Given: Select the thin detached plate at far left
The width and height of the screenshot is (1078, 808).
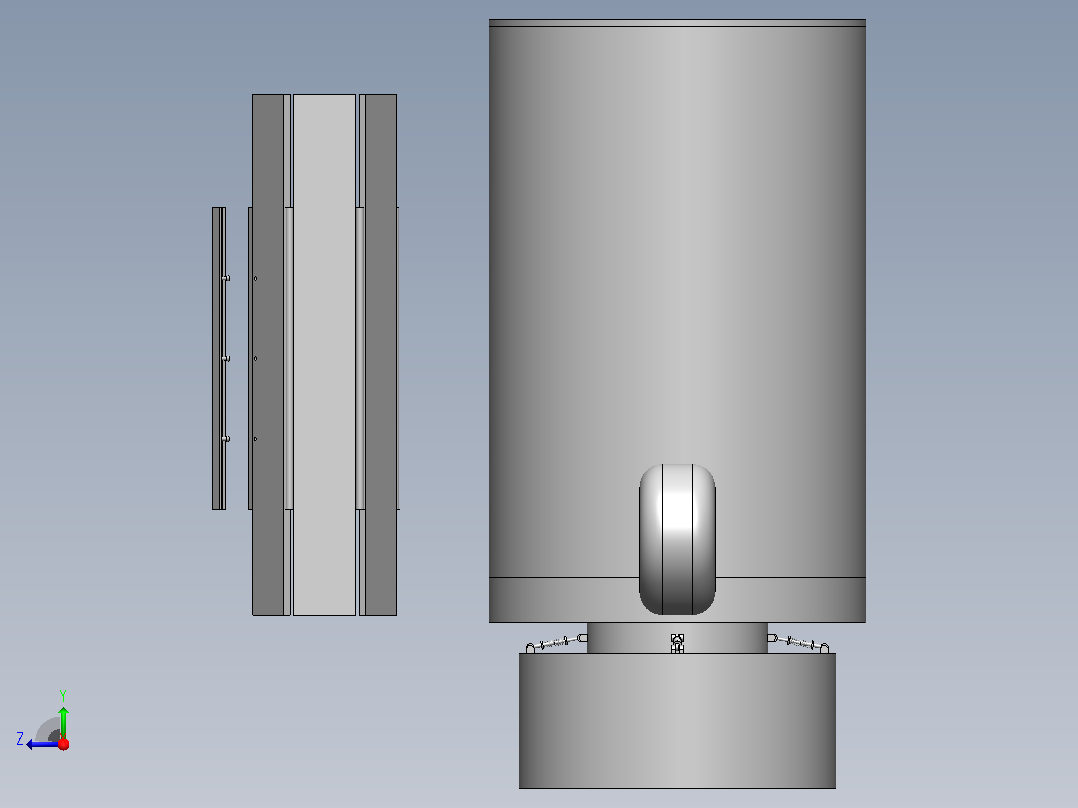Looking at the screenshot, I should [x=219, y=358].
